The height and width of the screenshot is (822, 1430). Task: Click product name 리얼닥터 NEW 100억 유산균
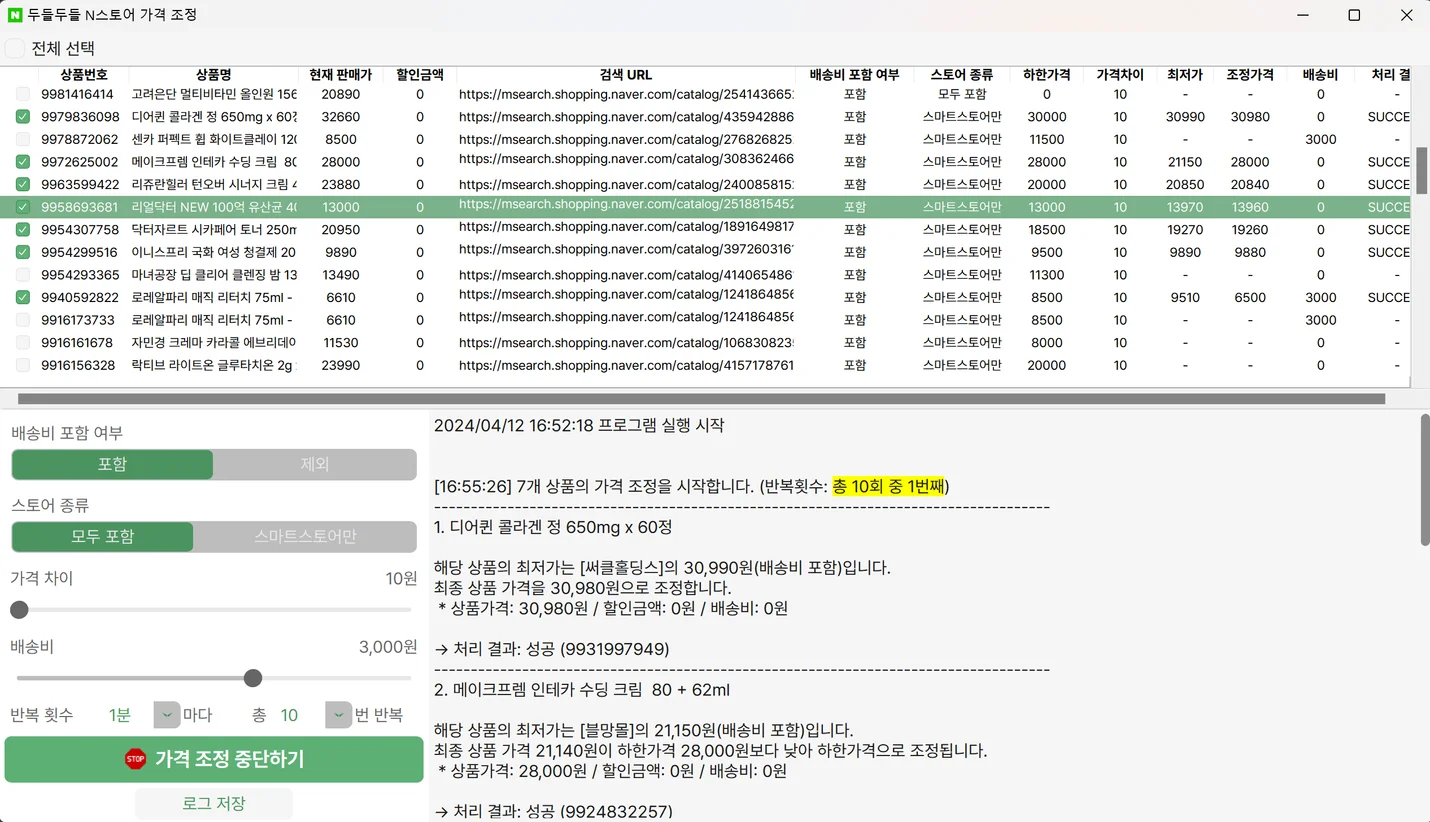[214, 207]
